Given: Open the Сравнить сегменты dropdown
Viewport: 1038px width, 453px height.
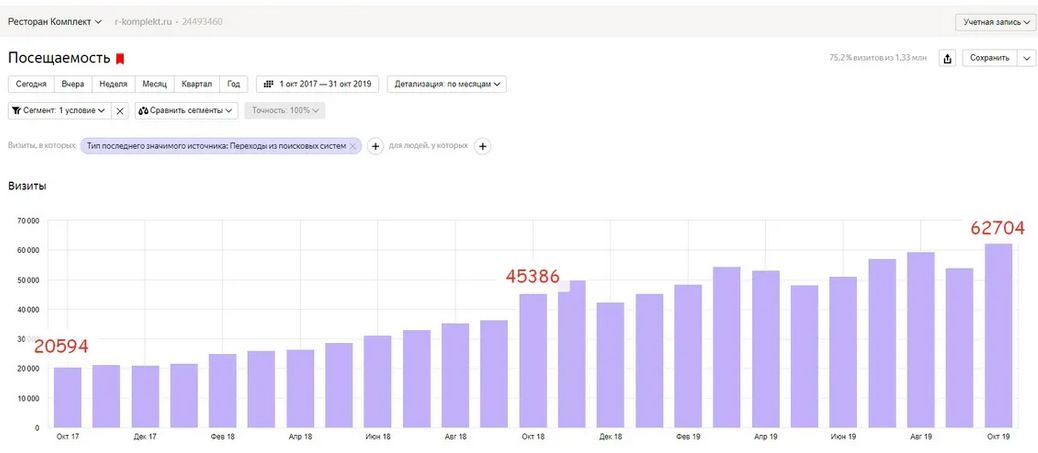Looking at the screenshot, I should coord(187,111).
